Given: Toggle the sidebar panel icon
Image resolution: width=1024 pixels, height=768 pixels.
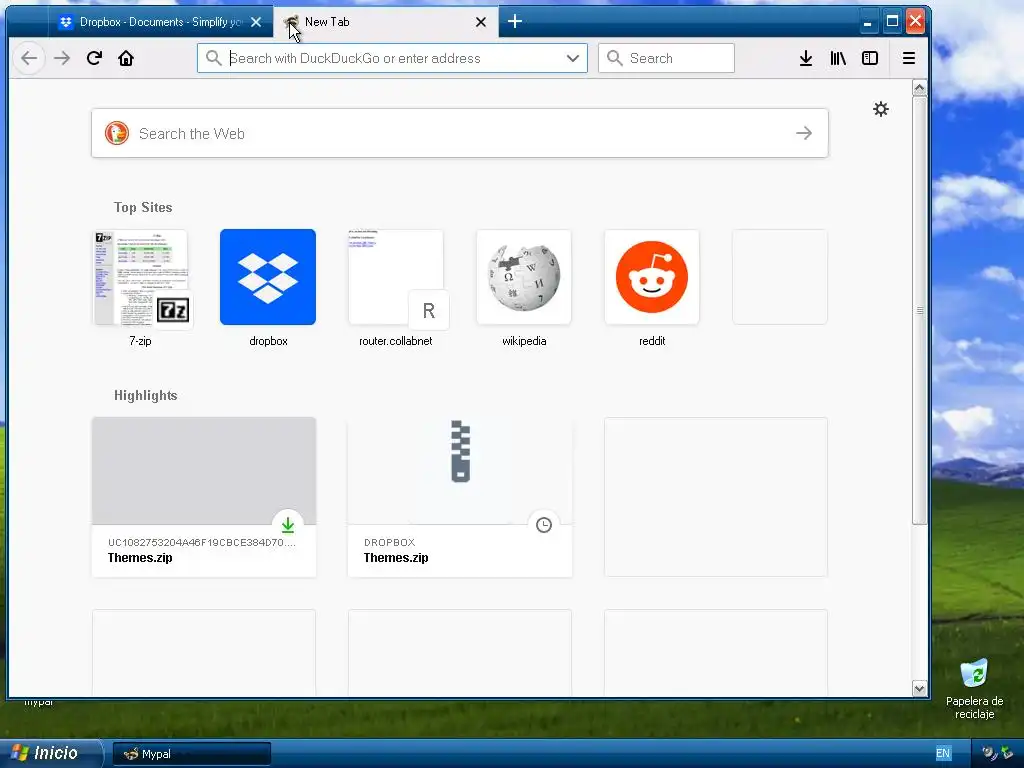Looking at the screenshot, I should tap(870, 58).
